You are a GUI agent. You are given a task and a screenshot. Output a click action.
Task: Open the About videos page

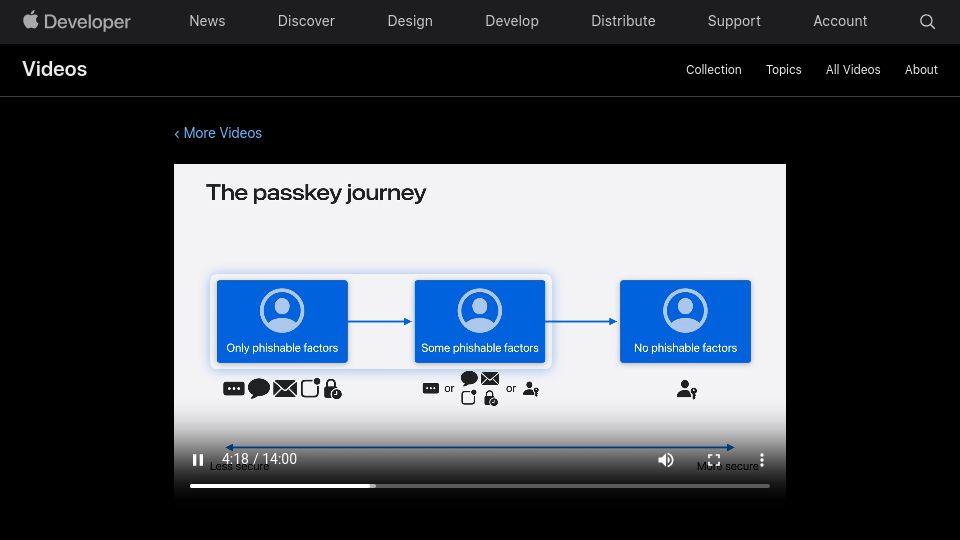pos(921,70)
